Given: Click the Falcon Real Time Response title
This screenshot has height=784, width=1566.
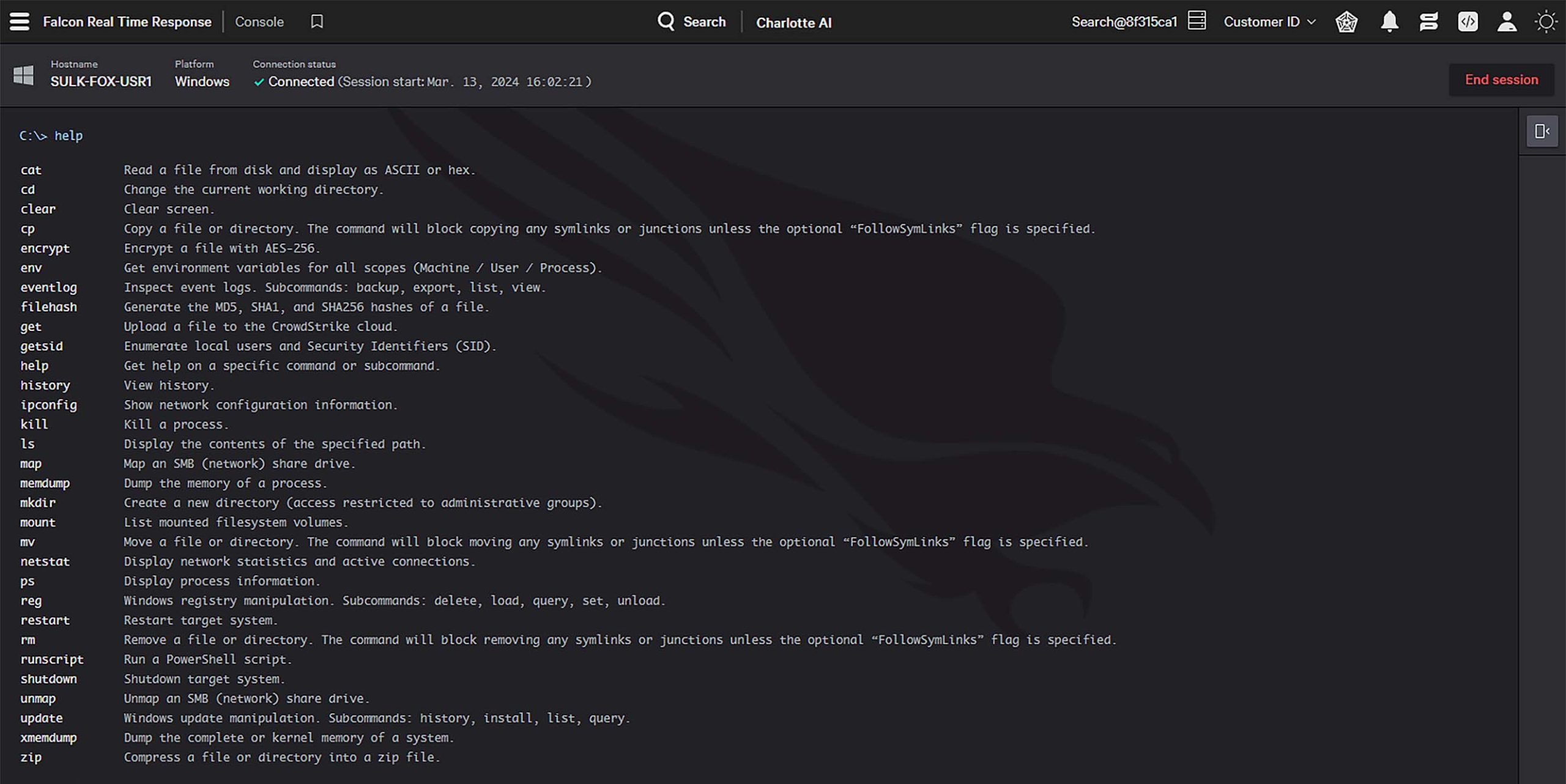Looking at the screenshot, I should (128, 21).
